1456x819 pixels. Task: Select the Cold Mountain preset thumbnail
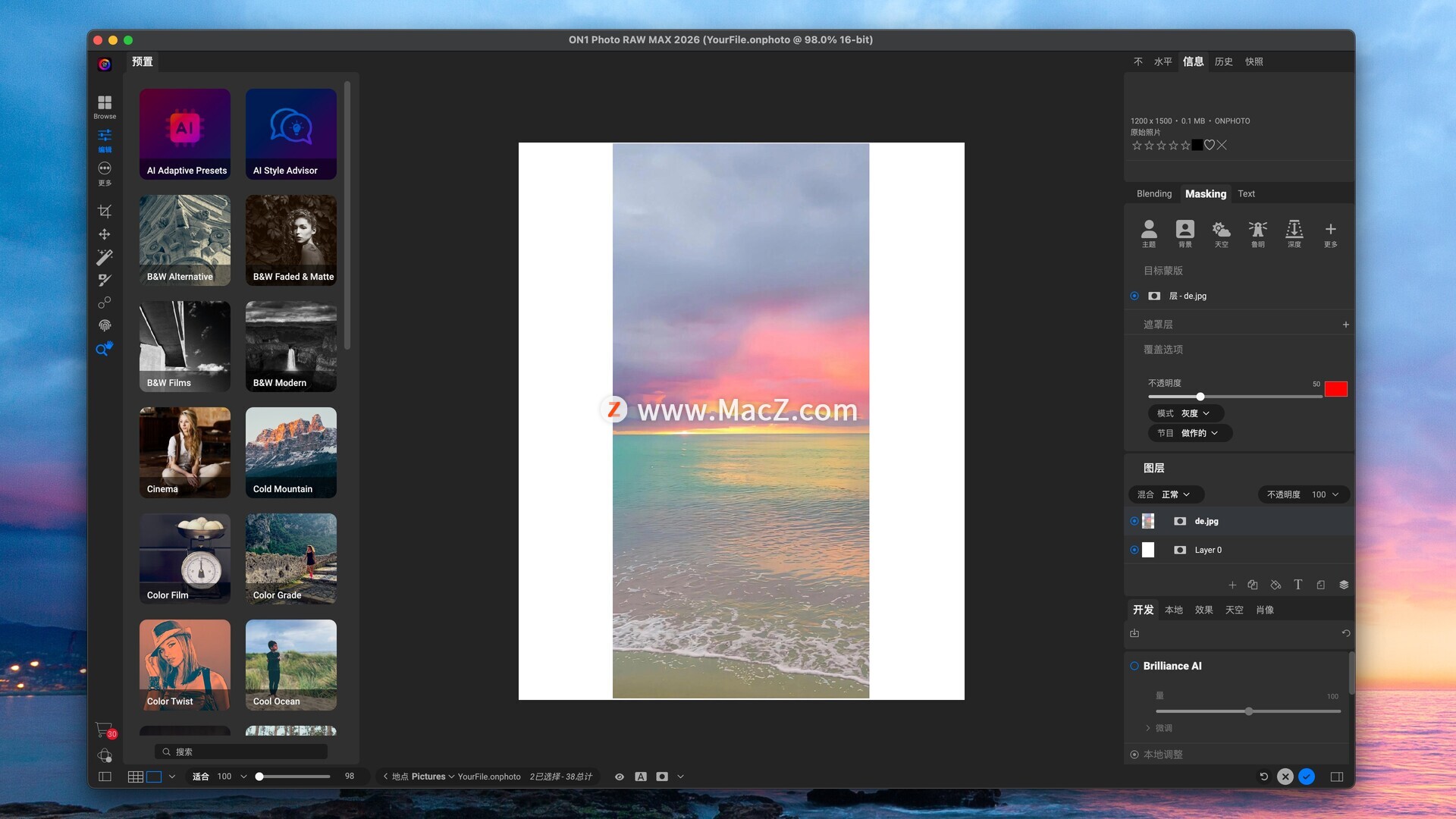290,452
